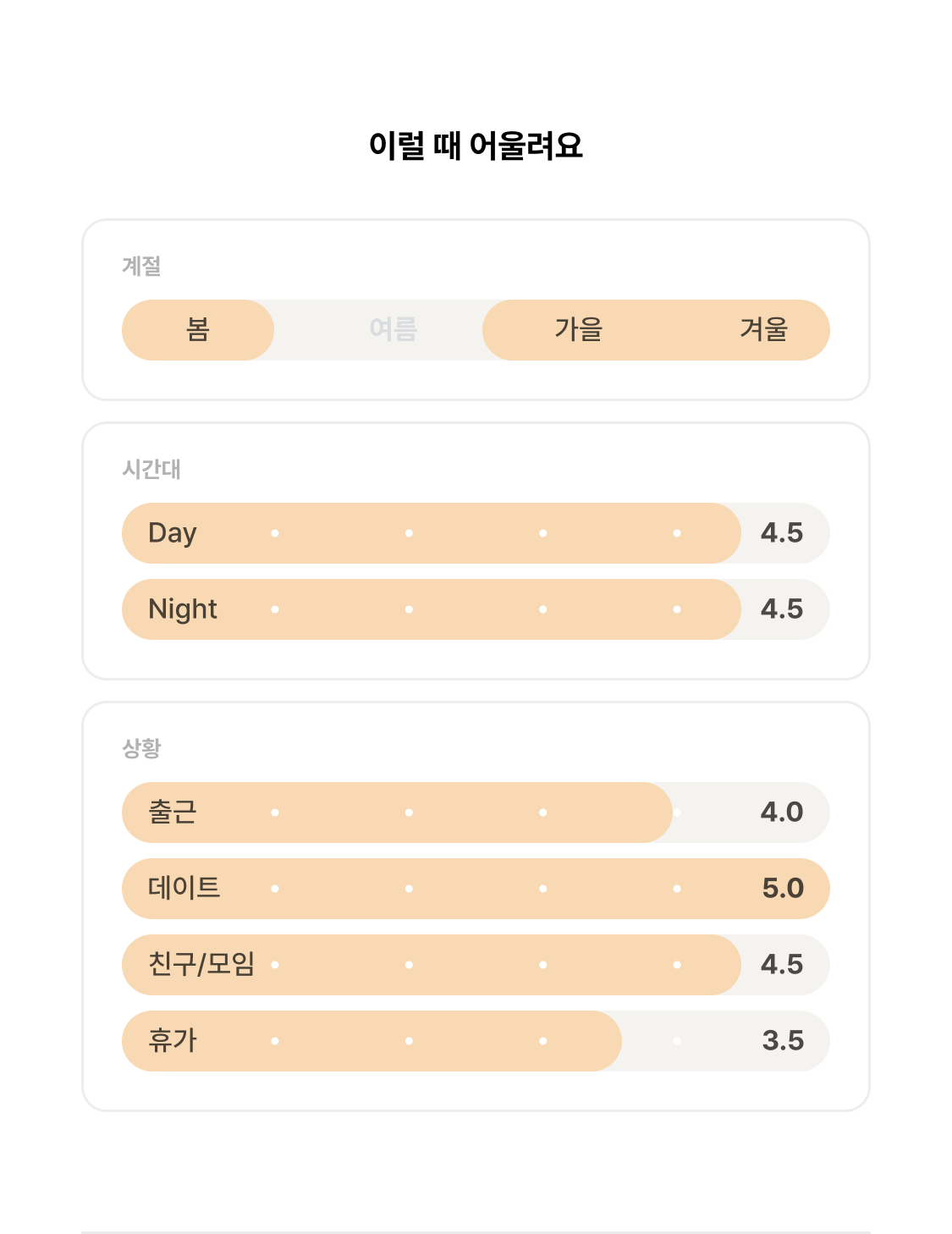Click the 휴가 rating bar
Screen dimensions: 952x1234
pos(476,1041)
